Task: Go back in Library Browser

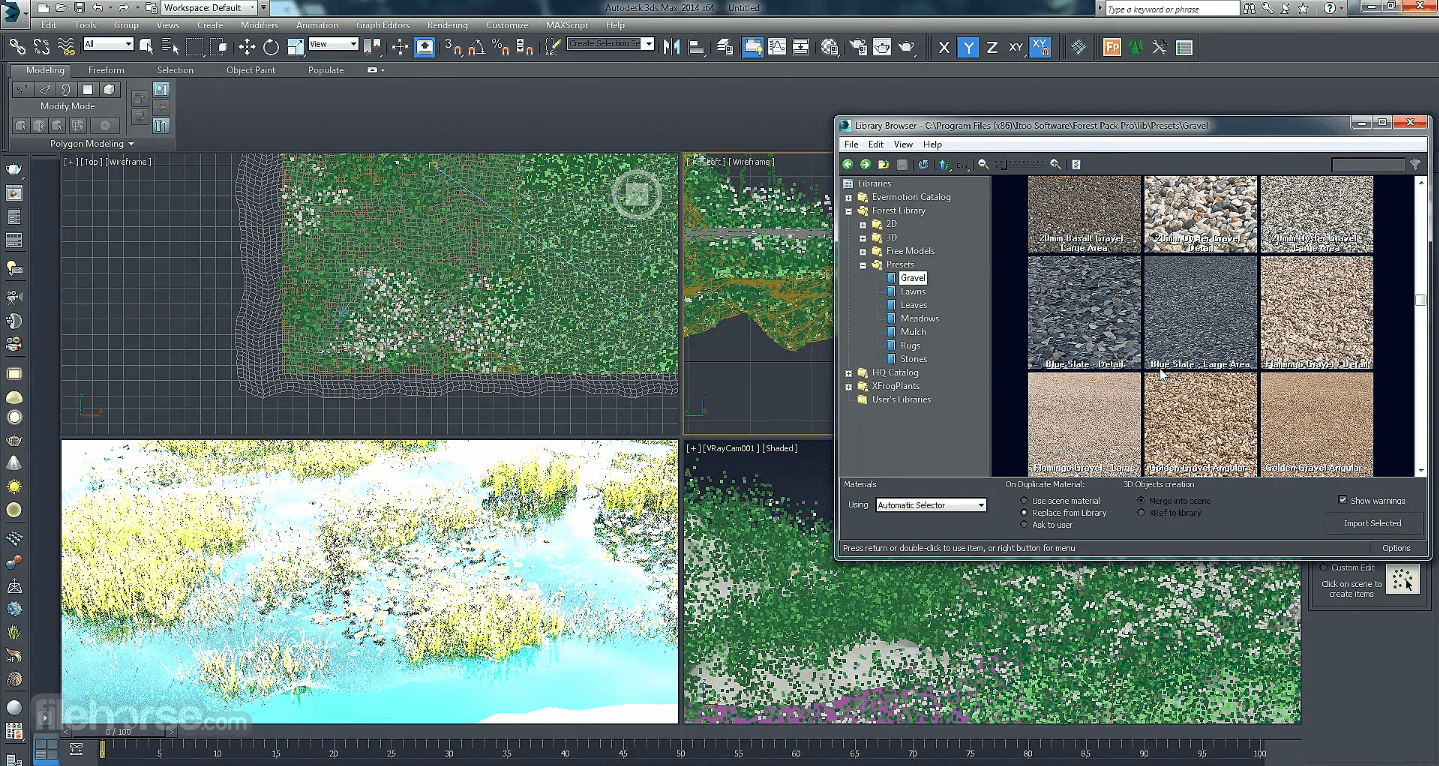Action: coord(848,164)
